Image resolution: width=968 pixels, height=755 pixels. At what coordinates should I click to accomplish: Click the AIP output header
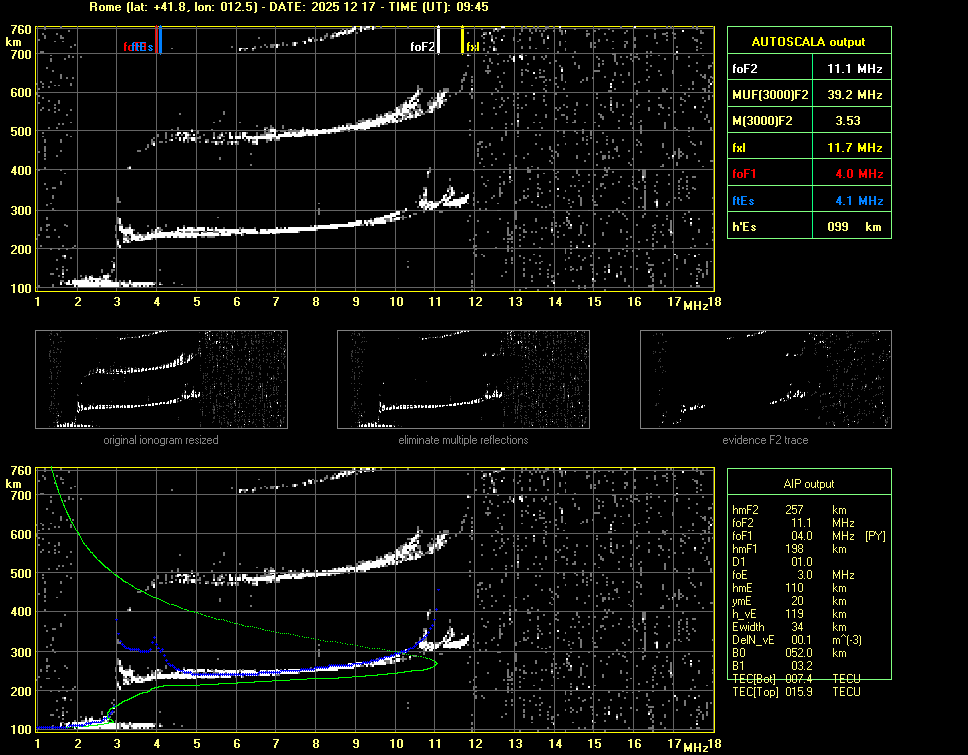(x=808, y=484)
